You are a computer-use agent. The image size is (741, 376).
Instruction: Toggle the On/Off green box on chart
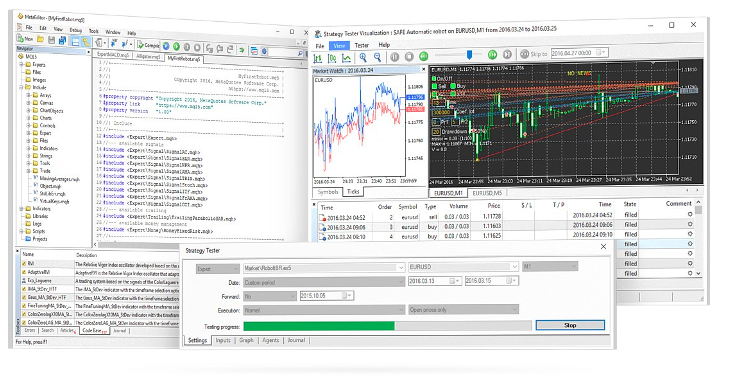click(435, 79)
